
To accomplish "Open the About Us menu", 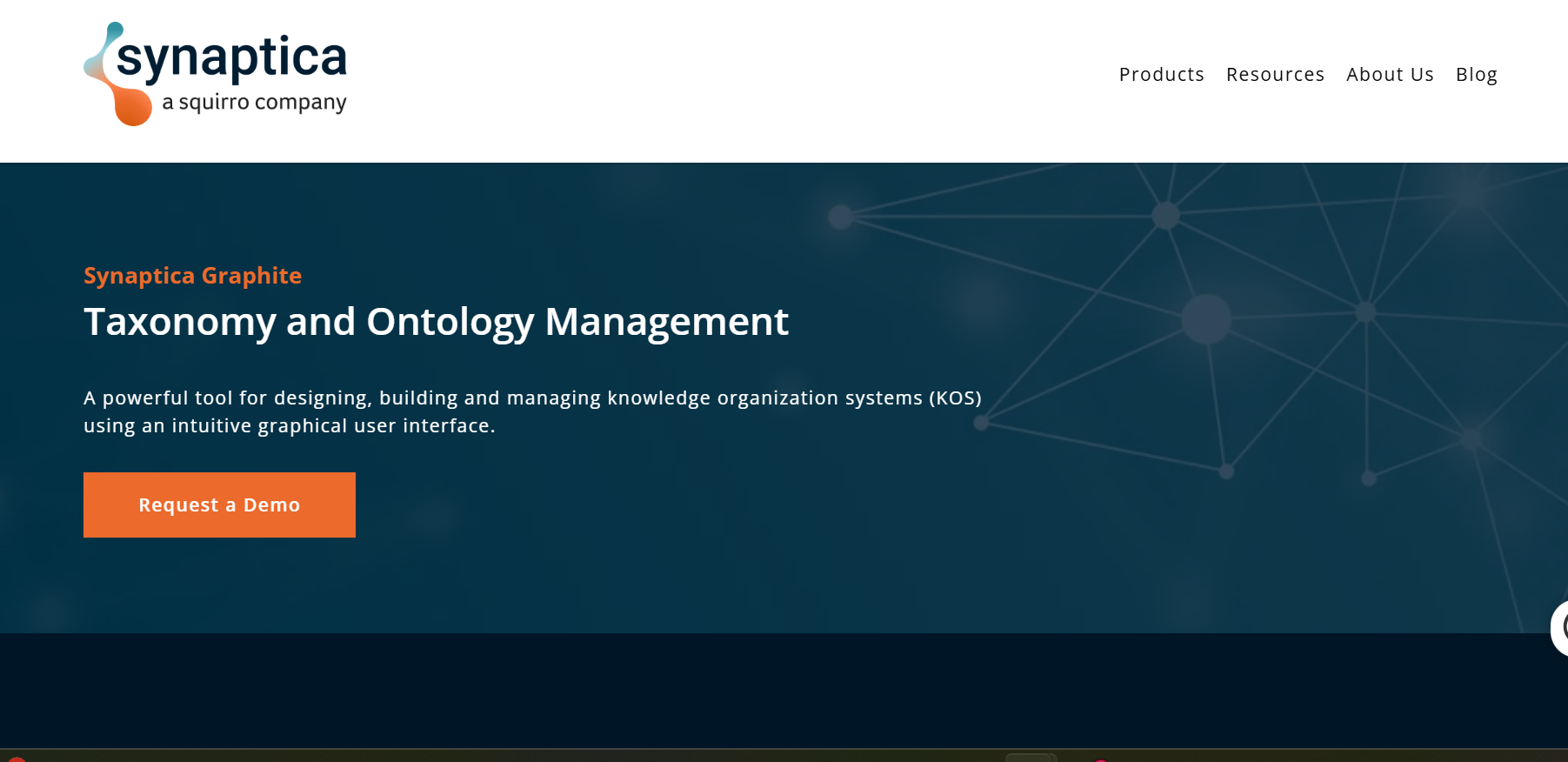I will (x=1390, y=75).
